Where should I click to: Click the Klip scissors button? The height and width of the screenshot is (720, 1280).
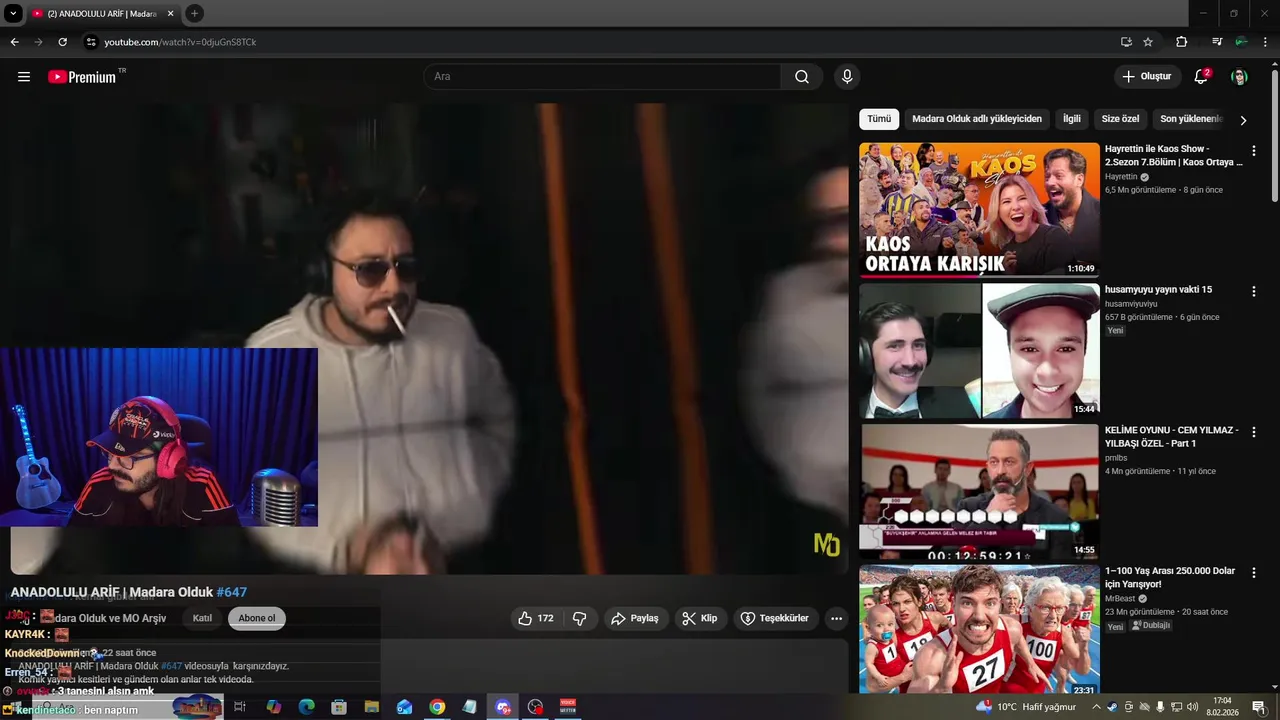click(x=699, y=618)
